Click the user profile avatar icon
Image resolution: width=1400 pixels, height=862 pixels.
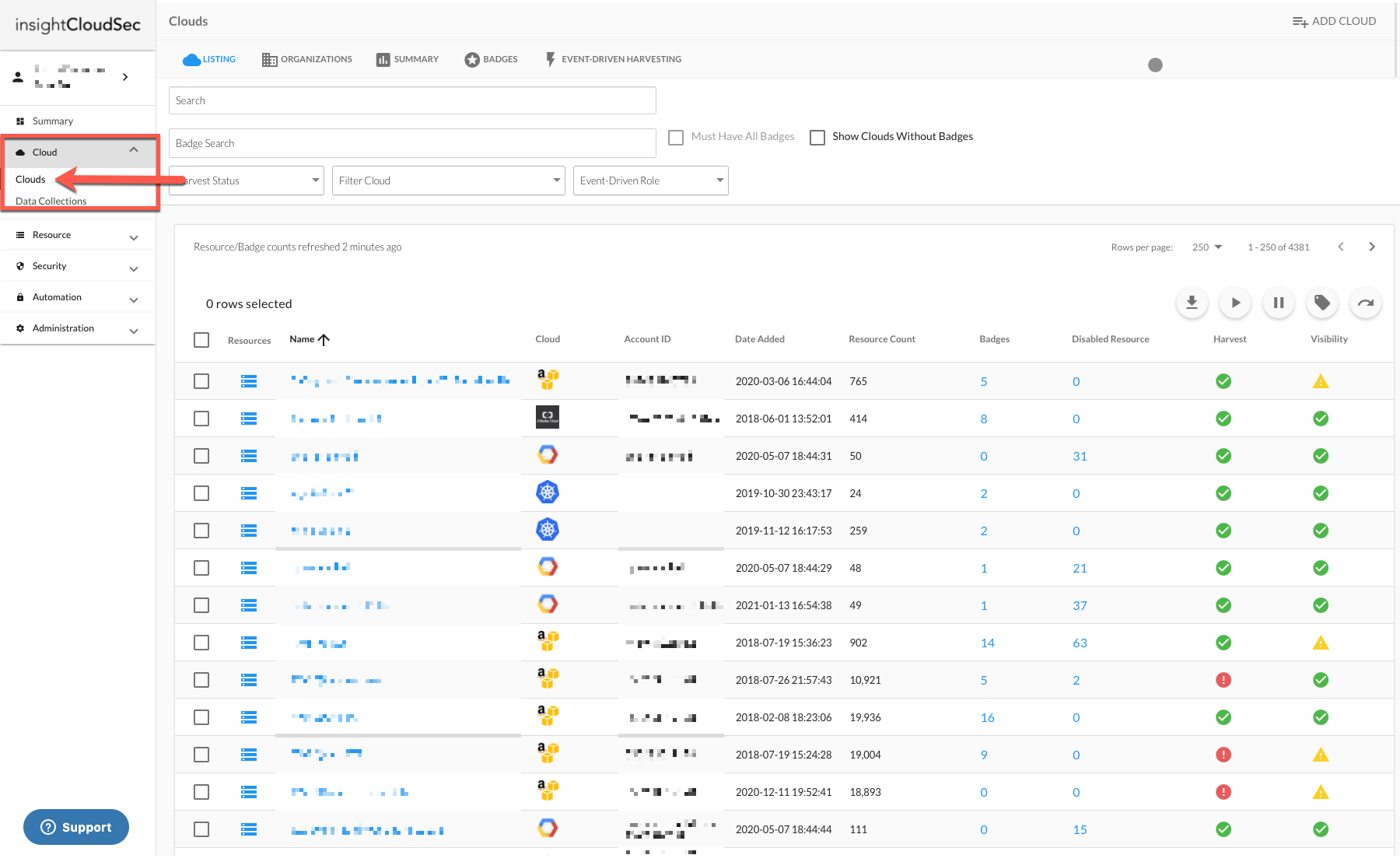click(x=18, y=77)
